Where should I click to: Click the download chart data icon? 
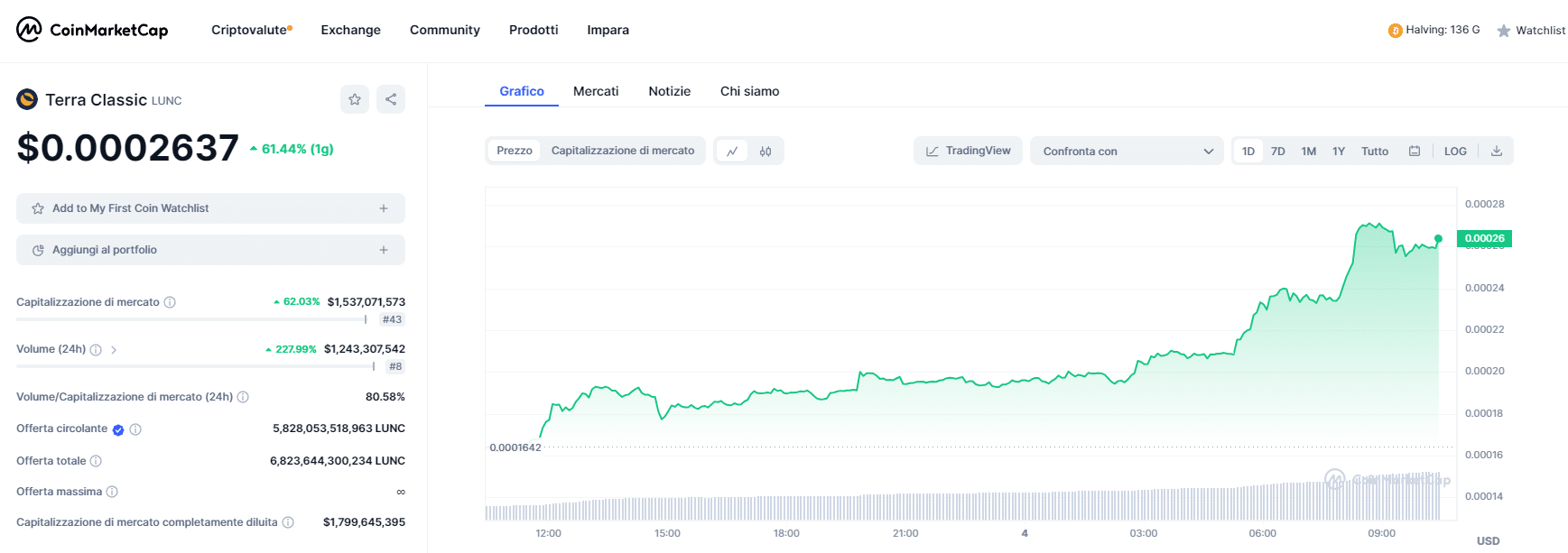(1496, 152)
